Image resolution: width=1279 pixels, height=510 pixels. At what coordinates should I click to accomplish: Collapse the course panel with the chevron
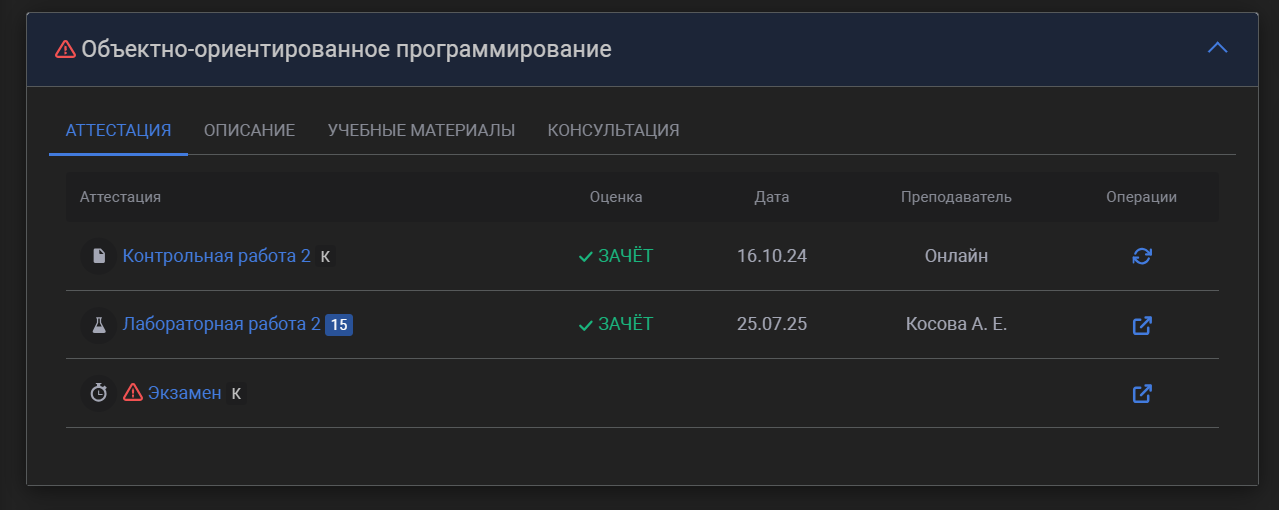pos(1217,48)
